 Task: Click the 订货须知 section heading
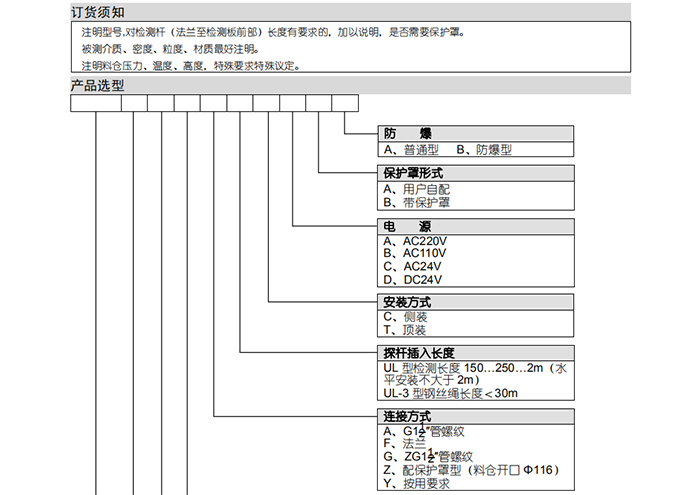(98, 12)
